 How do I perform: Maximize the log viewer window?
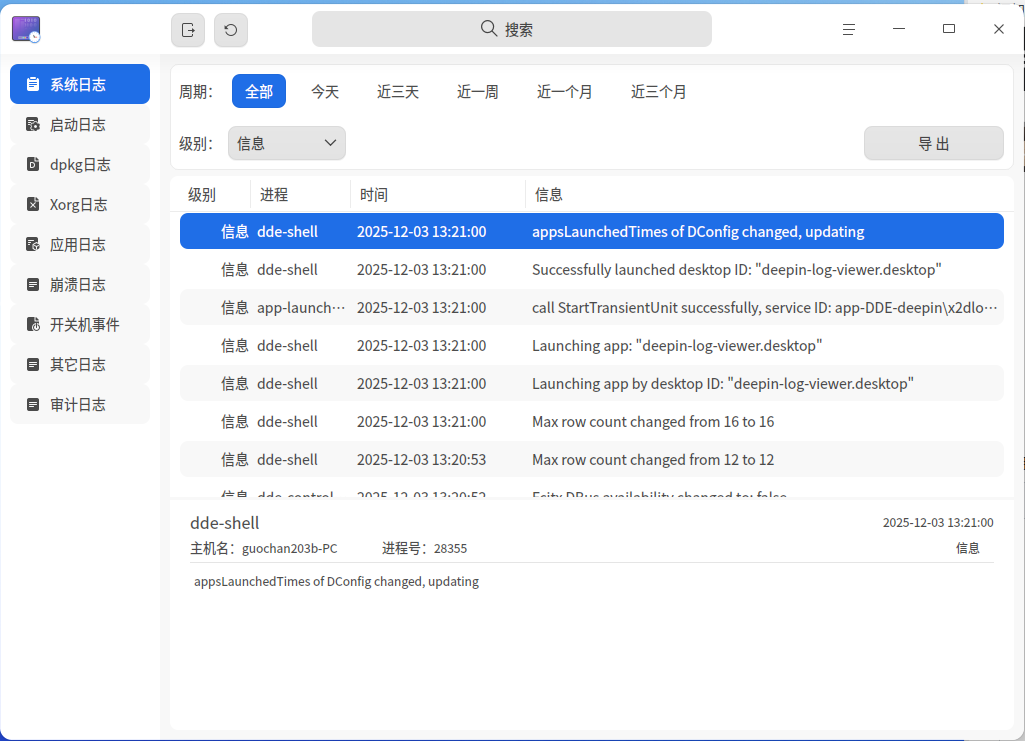[x=949, y=29]
